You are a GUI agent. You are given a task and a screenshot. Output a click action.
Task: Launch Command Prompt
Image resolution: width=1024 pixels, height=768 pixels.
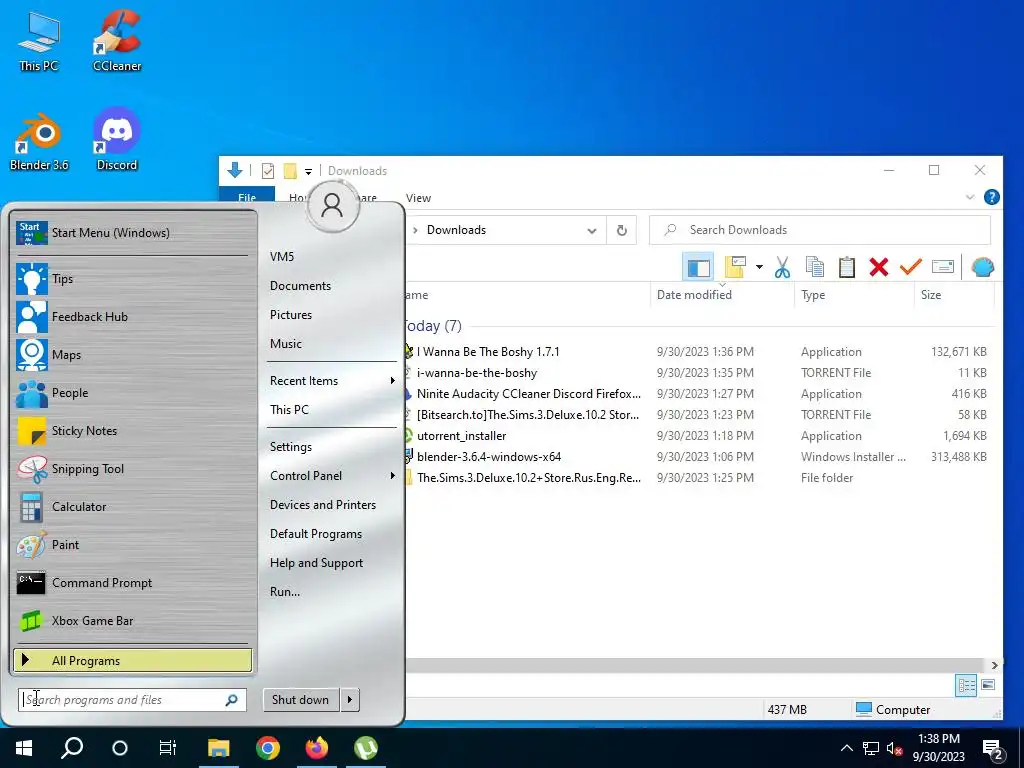[x=133, y=583]
